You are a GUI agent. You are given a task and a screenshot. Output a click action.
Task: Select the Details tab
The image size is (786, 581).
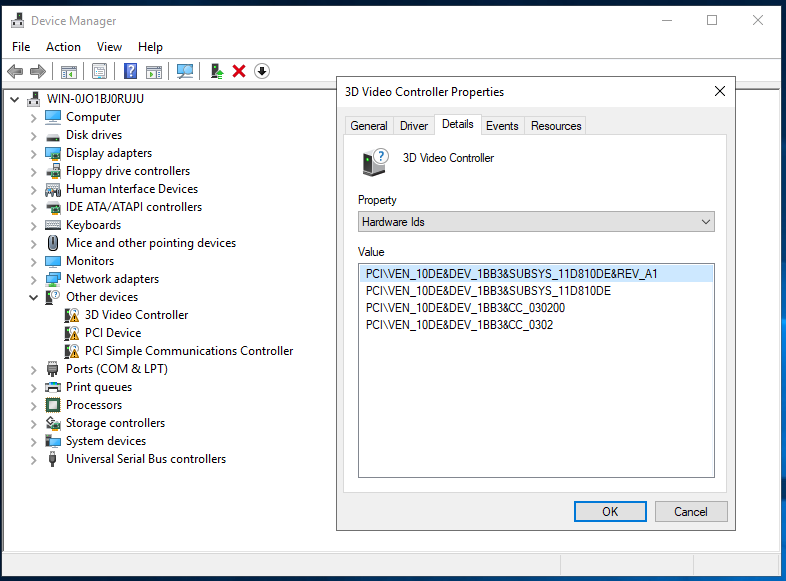click(x=458, y=124)
